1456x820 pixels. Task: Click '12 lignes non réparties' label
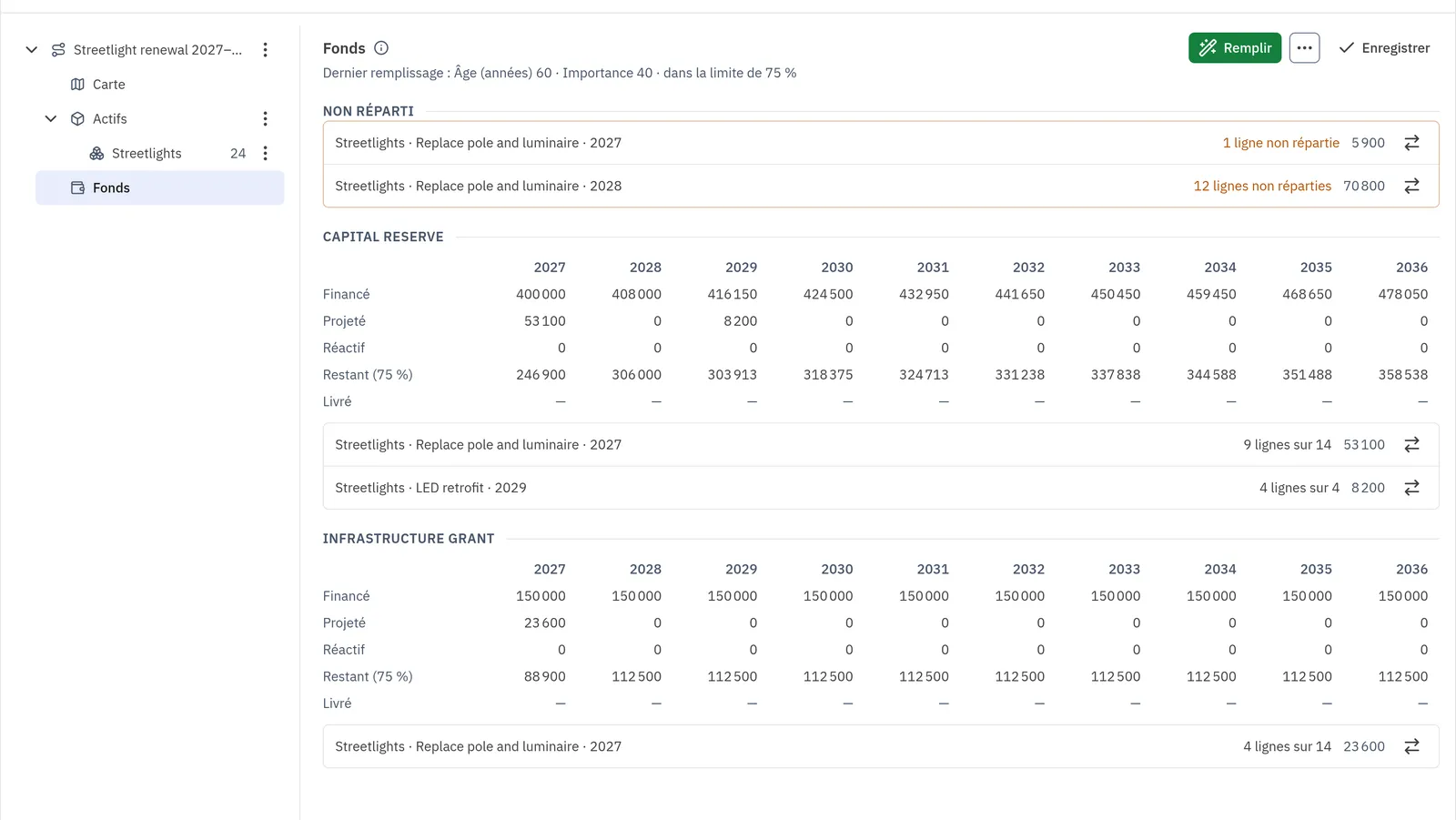1262,186
